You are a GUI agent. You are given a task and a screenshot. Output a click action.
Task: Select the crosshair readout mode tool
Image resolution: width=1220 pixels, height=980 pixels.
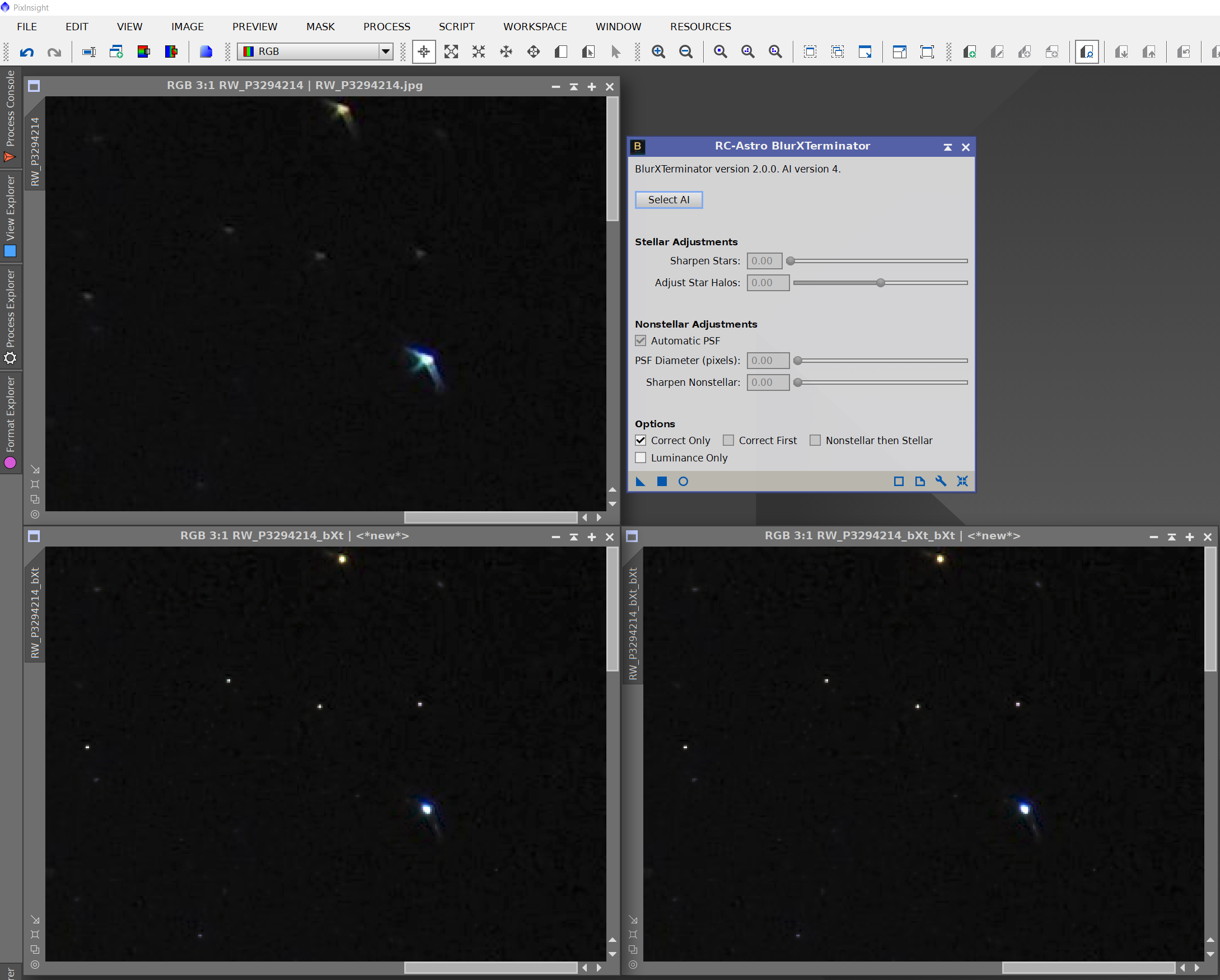(x=423, y=52)
